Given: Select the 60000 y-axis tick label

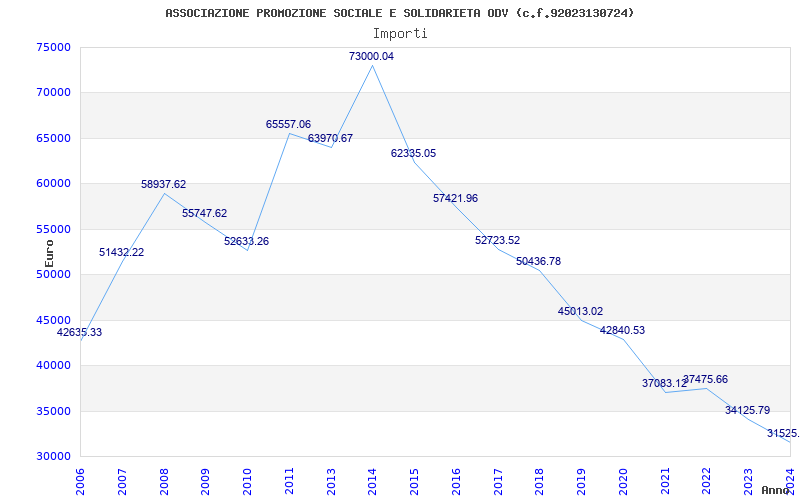Looking at the screenshot, I should pos(54,184).
